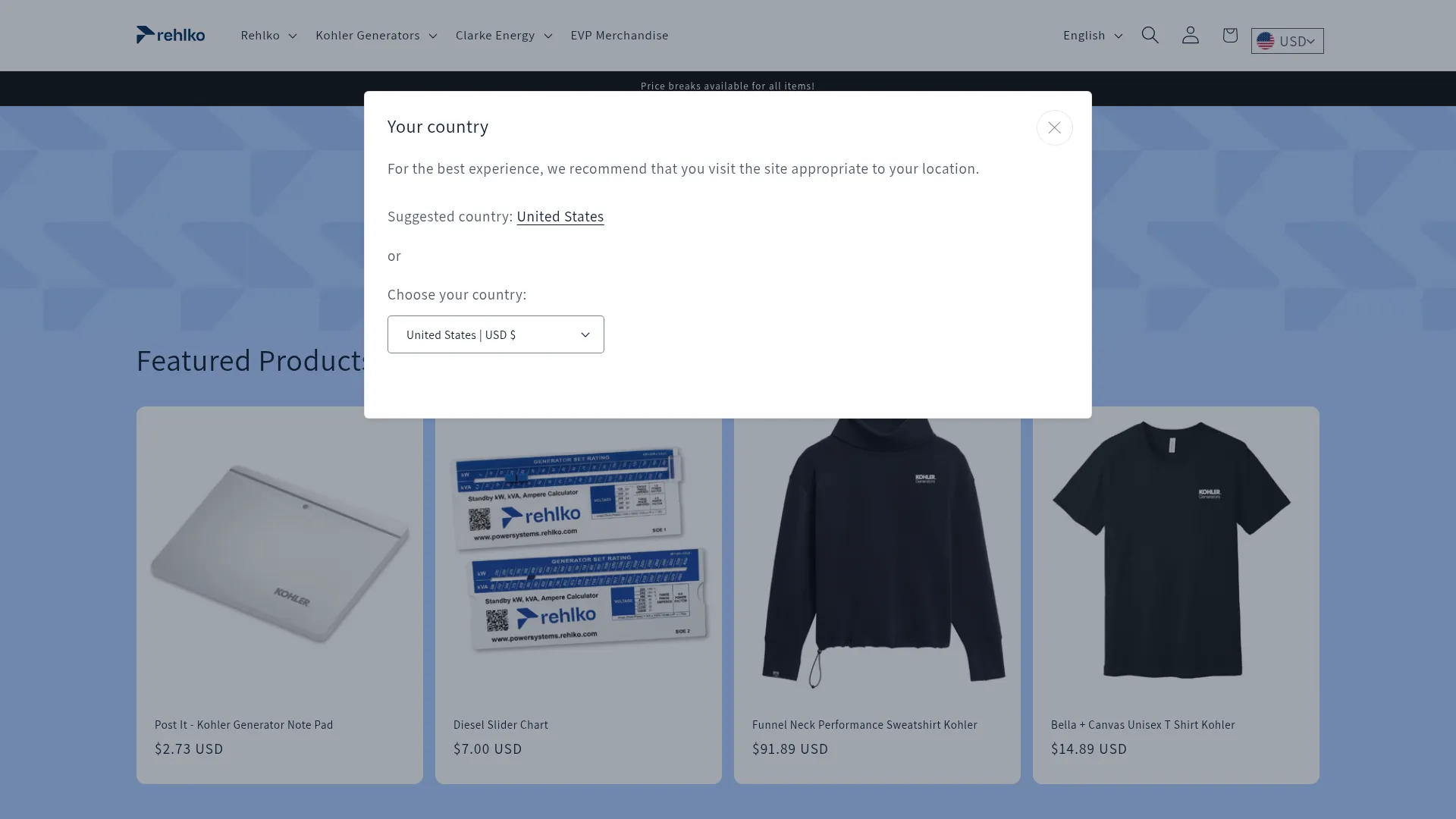Viewport: 1456px width, 819px height.
Task: Open the search magnifier icon
Action: click(x=1150, y=35)
